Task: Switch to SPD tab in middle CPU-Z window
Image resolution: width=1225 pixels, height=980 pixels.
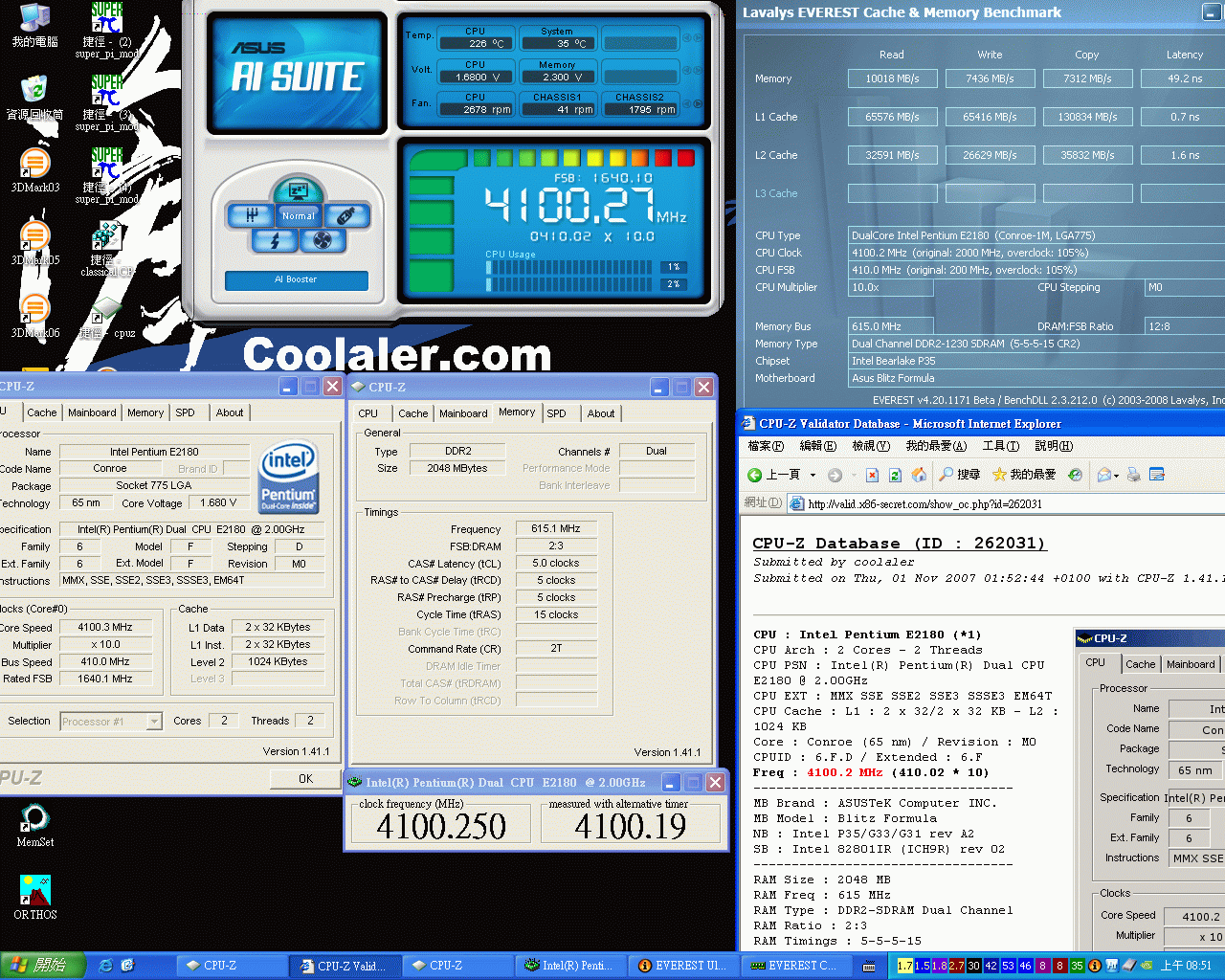Action: pyautogui.click(x=556, y=413)
